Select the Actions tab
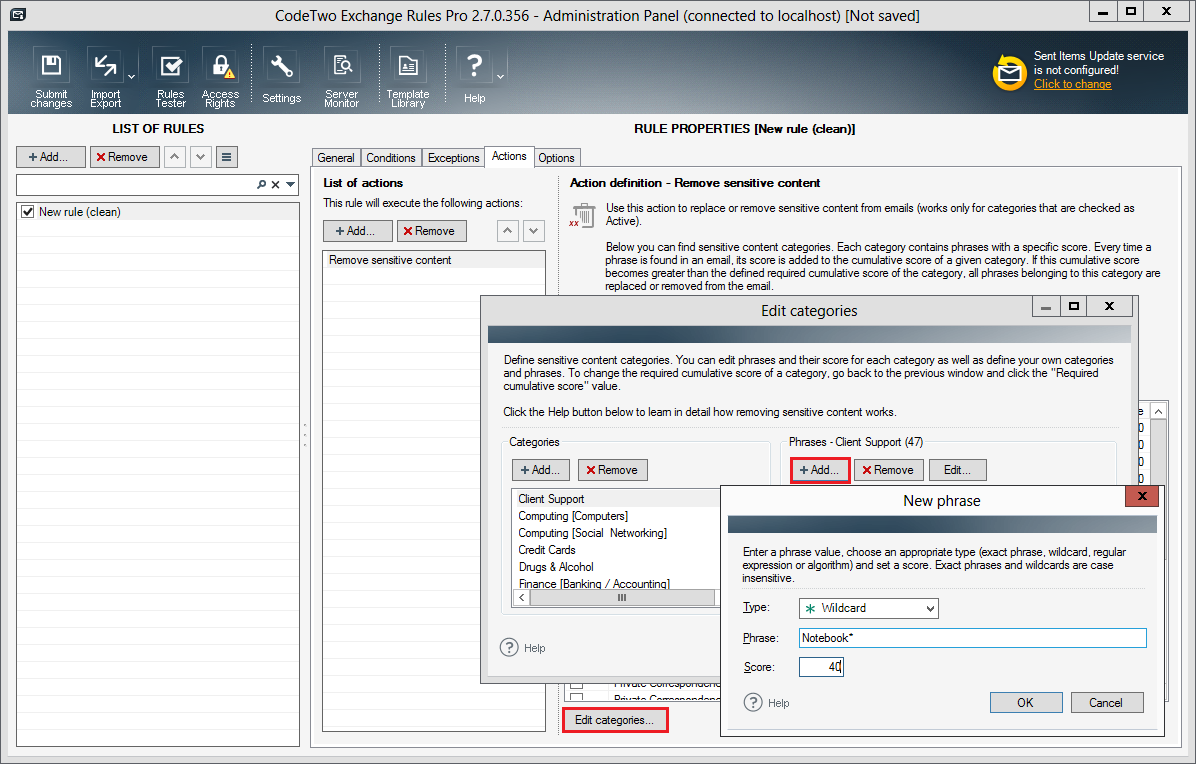 click(x=509, y=156)
